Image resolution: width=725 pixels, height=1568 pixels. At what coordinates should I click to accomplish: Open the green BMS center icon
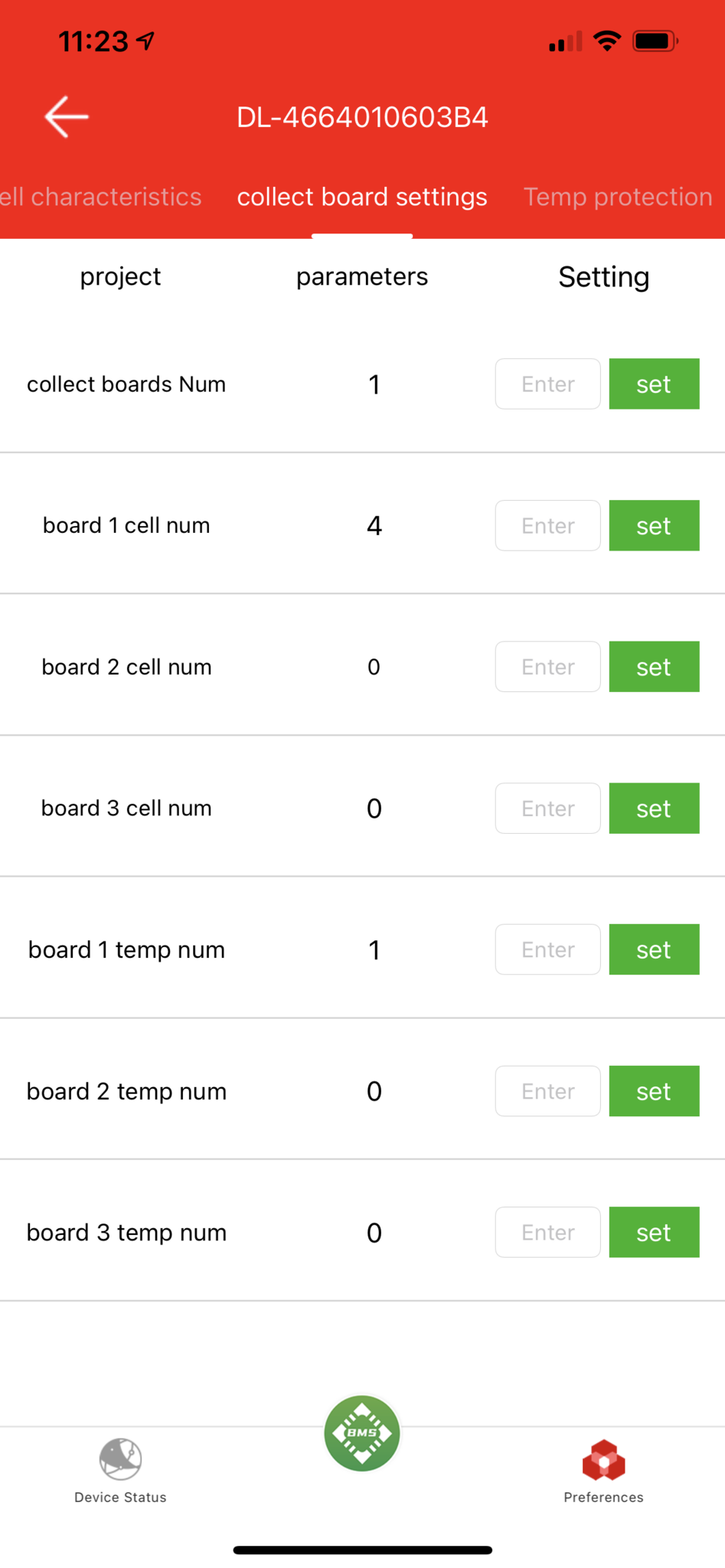pyautogui.click(x=362, y=1432)
